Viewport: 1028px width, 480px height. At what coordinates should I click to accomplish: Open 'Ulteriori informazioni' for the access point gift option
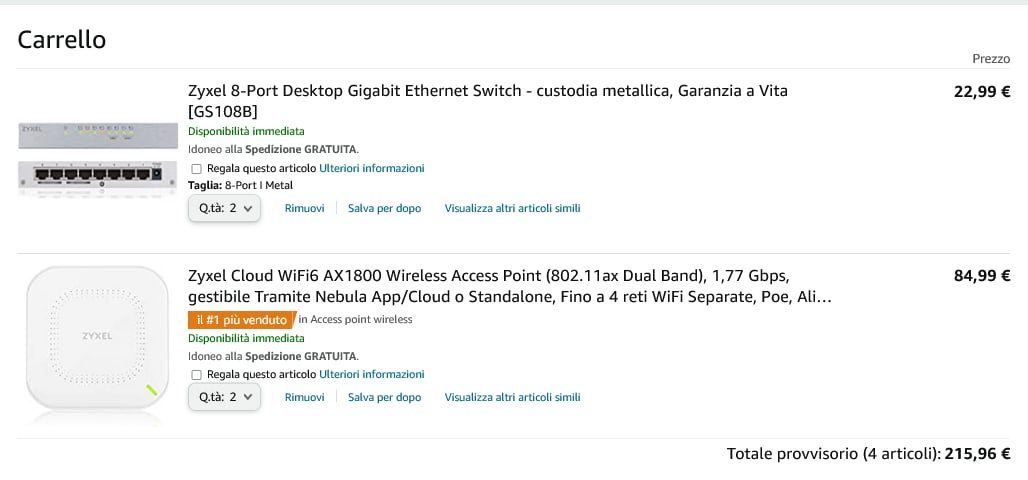tap(372, 374)
